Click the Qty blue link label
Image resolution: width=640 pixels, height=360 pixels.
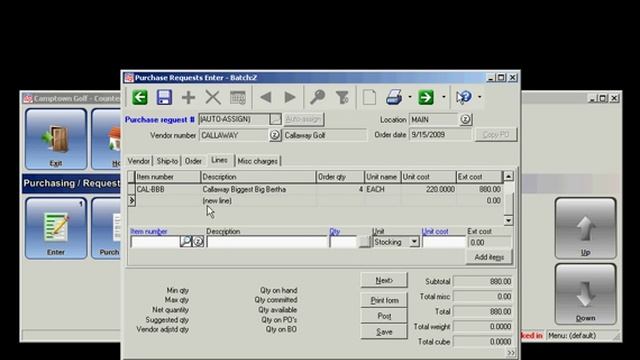334,231
